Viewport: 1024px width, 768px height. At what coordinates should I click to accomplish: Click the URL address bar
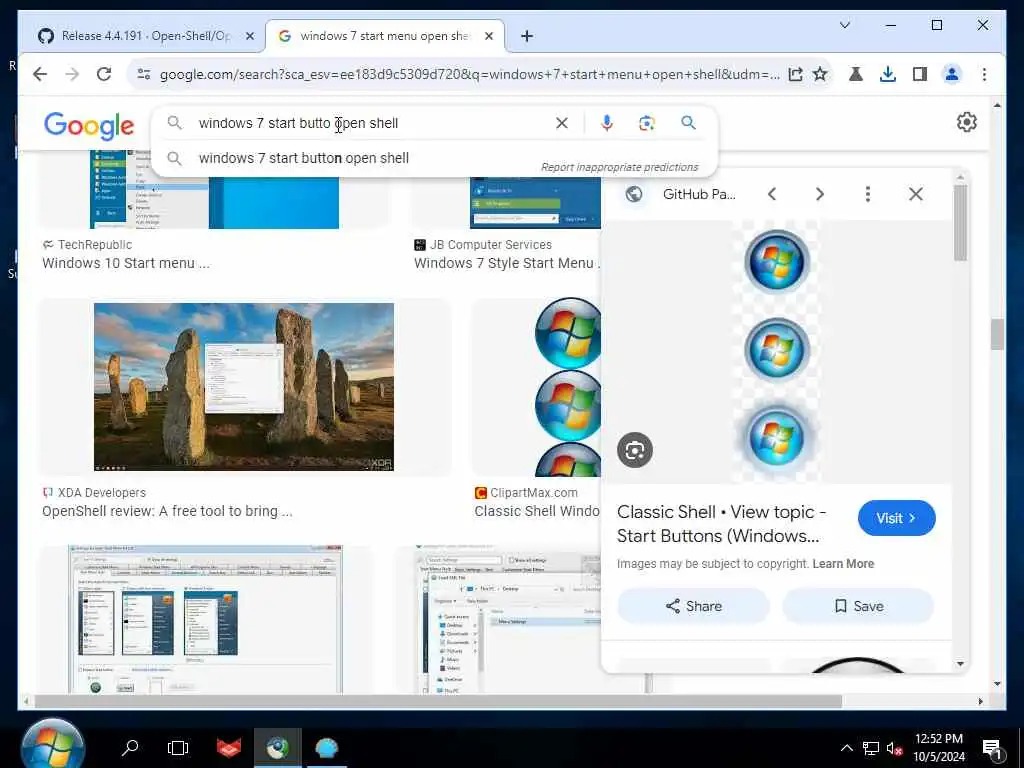470,74
